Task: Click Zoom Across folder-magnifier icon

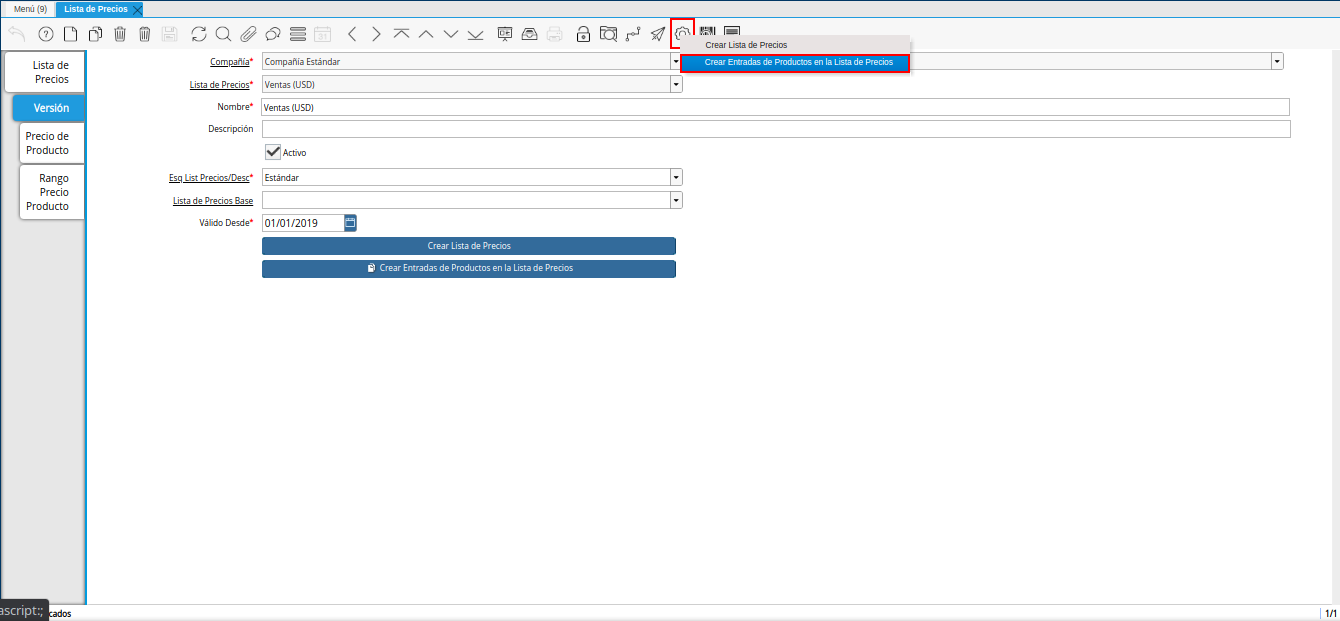Action: point(608,34)
